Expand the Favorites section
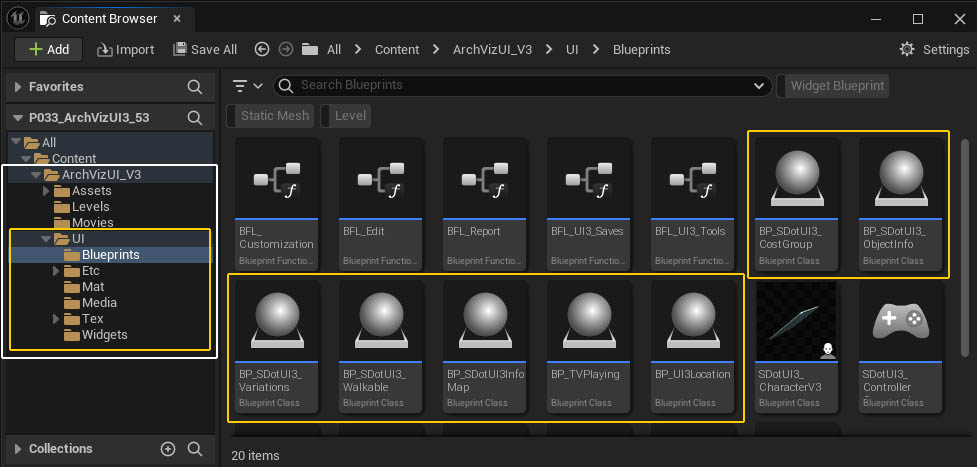This screenshot has height=467, width=977. [x=17, y=87]
